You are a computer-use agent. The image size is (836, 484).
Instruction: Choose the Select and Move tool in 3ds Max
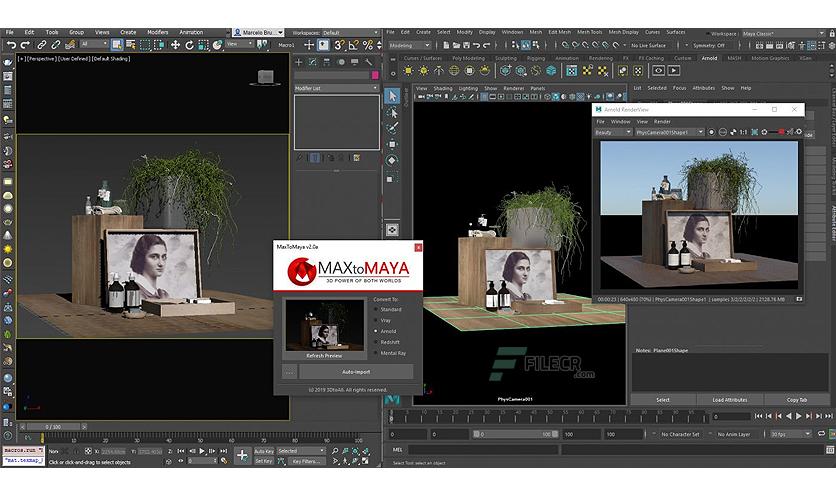coord(175,45)
